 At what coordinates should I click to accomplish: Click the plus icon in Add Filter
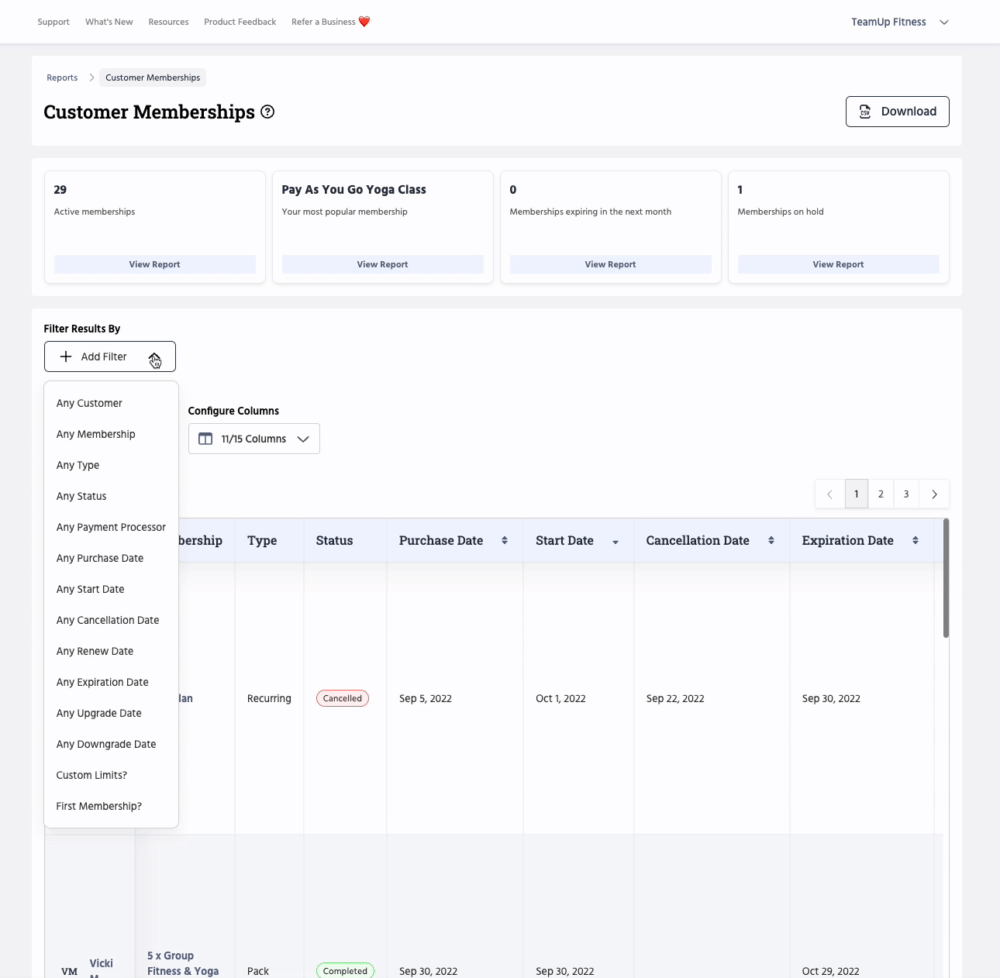[x=66, y=357]
